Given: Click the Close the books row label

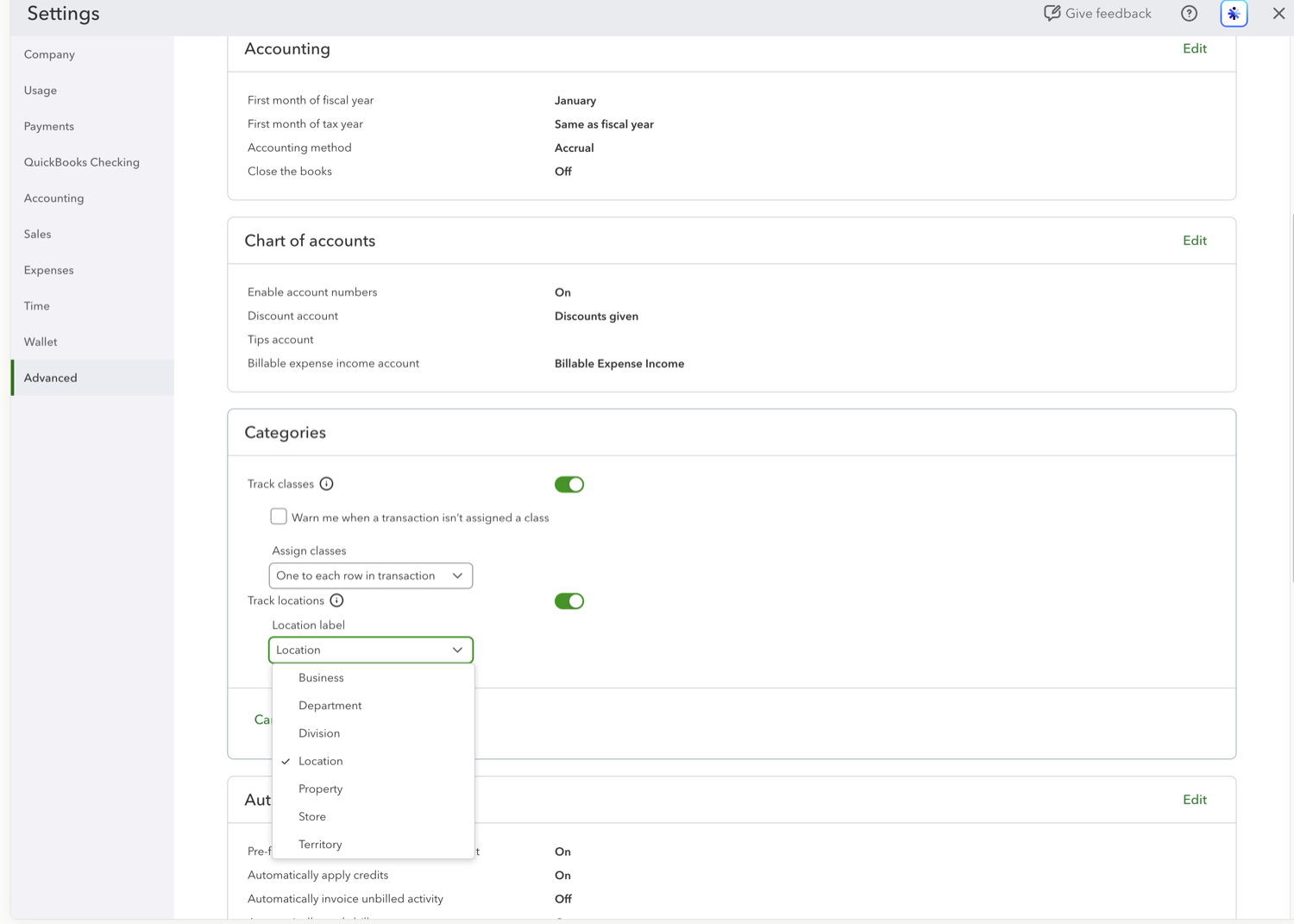Looking at the screenshot, I should tap(290, 172).
